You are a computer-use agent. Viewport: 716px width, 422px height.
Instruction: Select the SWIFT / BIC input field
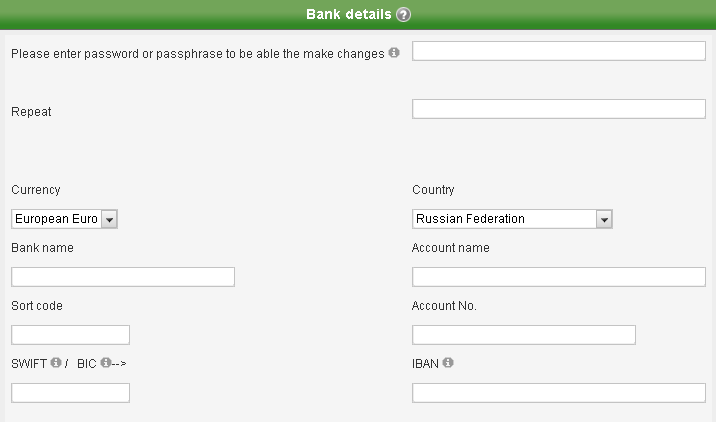(x=70, y=393)
